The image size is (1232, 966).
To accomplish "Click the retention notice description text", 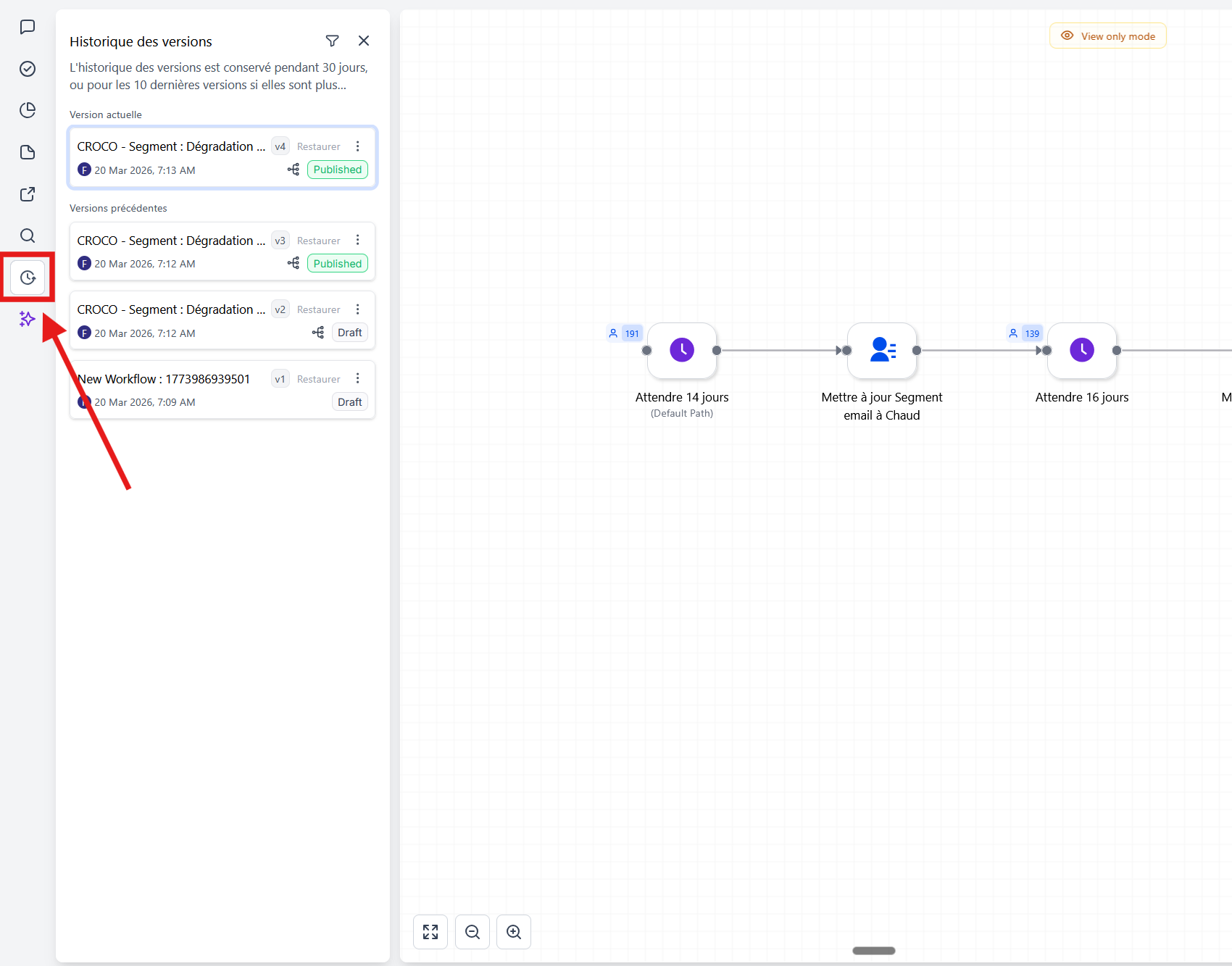I will click(x=219, y=76).
